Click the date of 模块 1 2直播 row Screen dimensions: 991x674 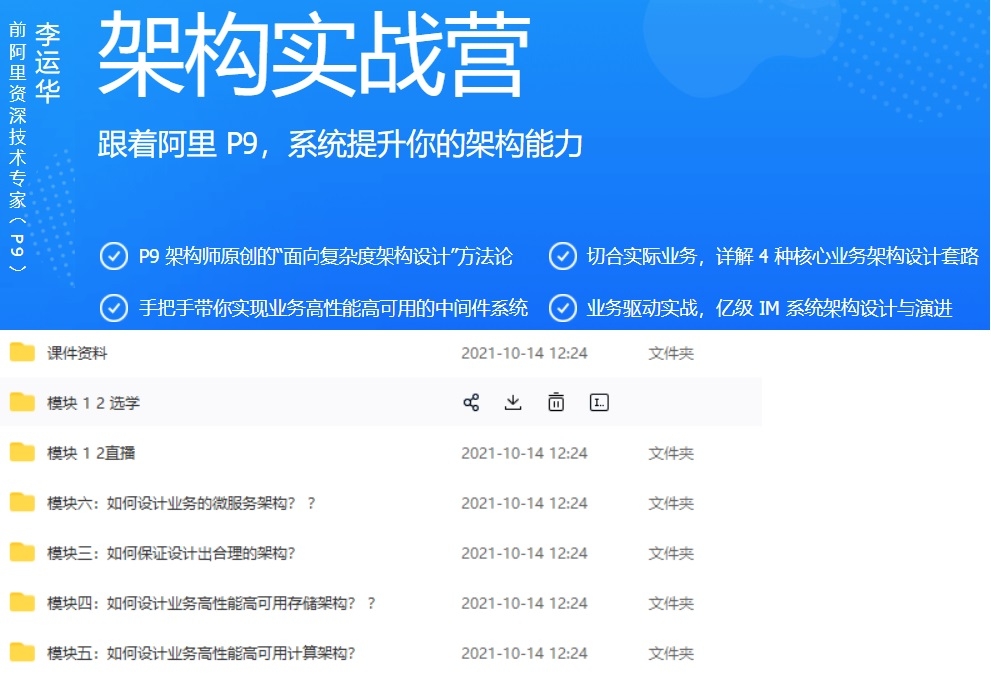click(525, 453)
